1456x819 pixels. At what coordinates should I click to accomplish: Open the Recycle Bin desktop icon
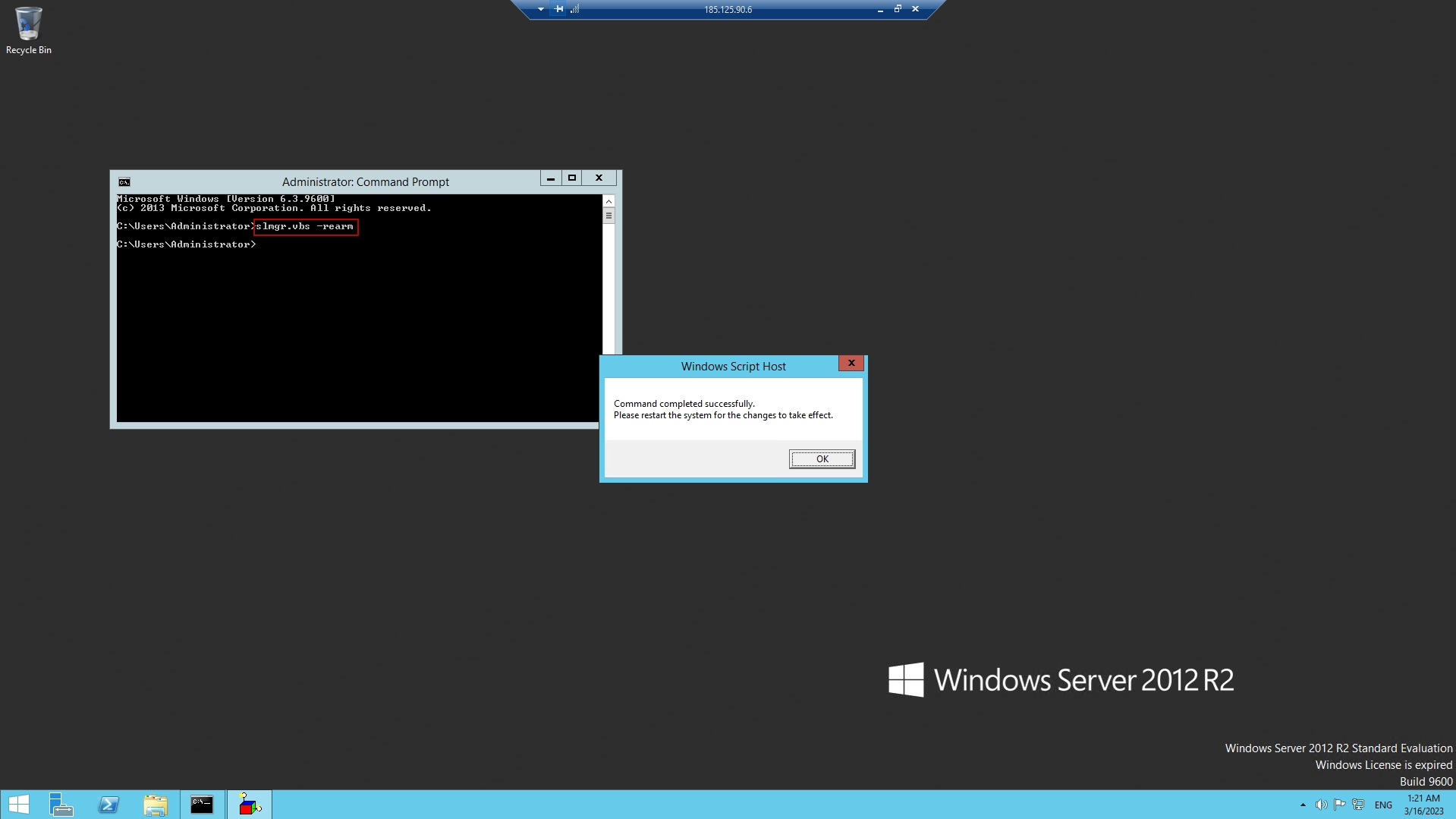(29, 31)
